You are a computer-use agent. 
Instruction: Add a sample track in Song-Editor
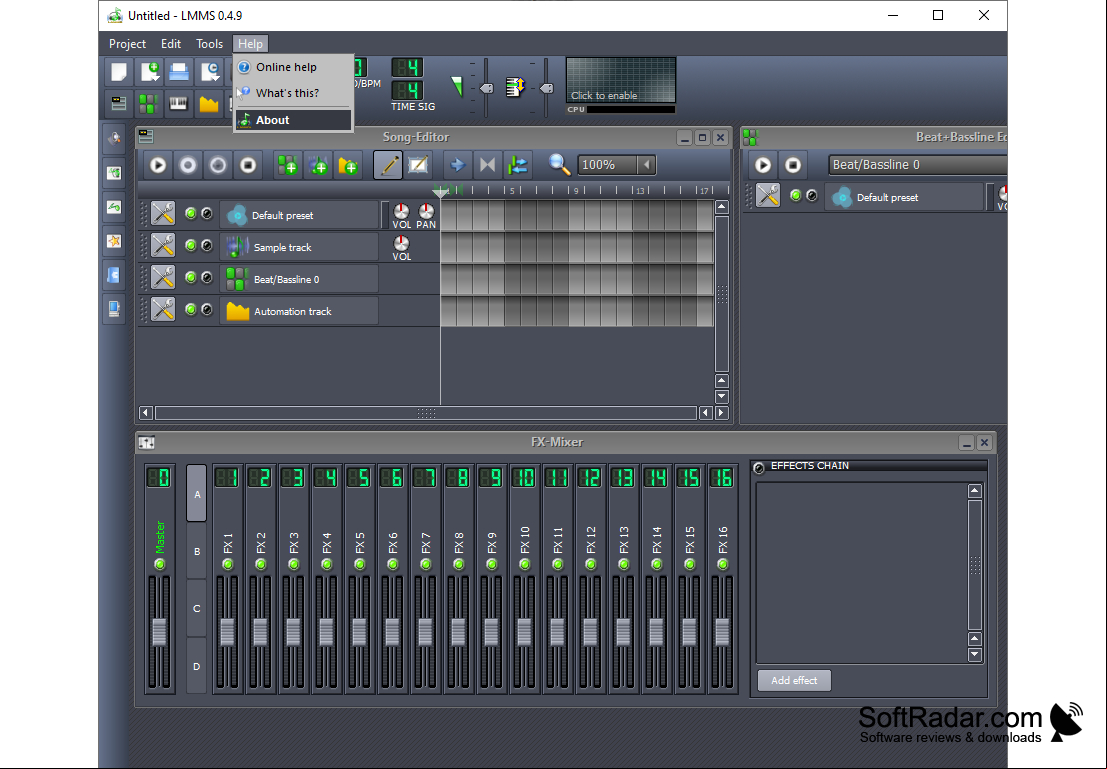tap(318, 165)
